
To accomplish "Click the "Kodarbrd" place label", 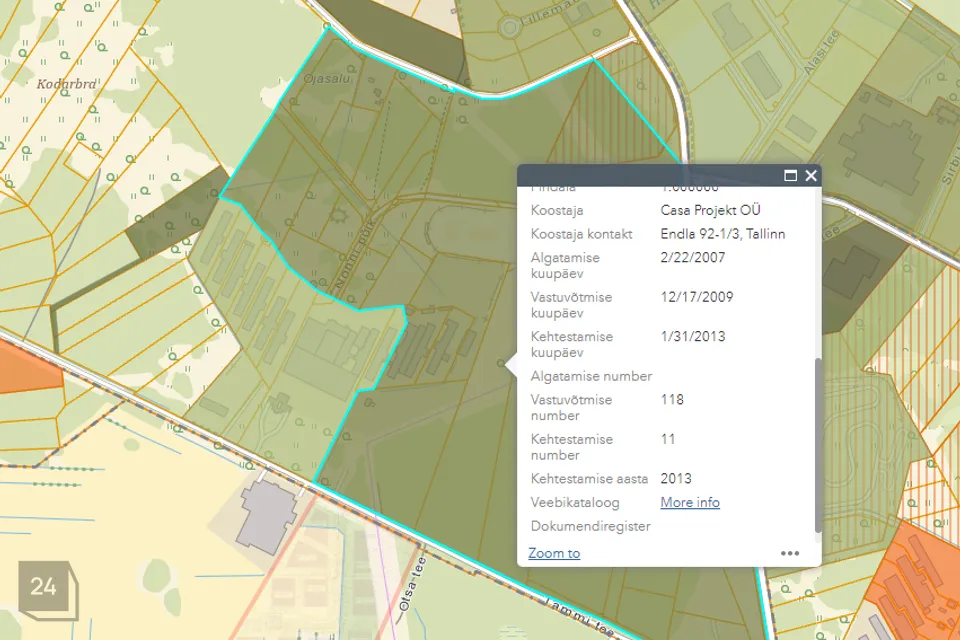I will coord(66,85).
